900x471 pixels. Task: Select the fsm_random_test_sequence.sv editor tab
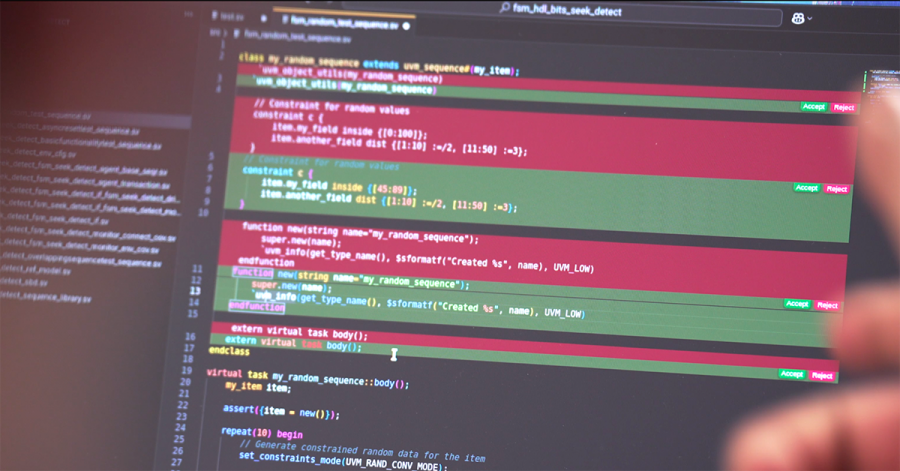click(343, 22)
